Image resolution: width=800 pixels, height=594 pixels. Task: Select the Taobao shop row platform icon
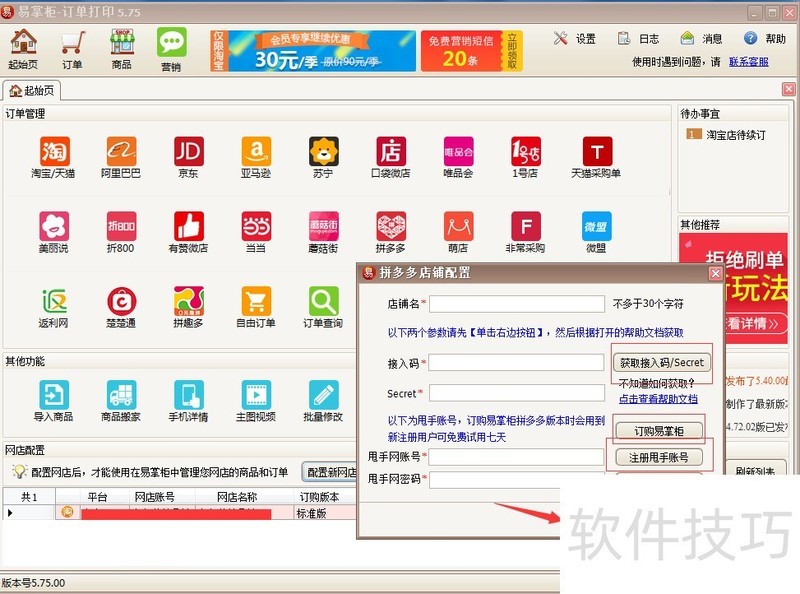[67, 512]
